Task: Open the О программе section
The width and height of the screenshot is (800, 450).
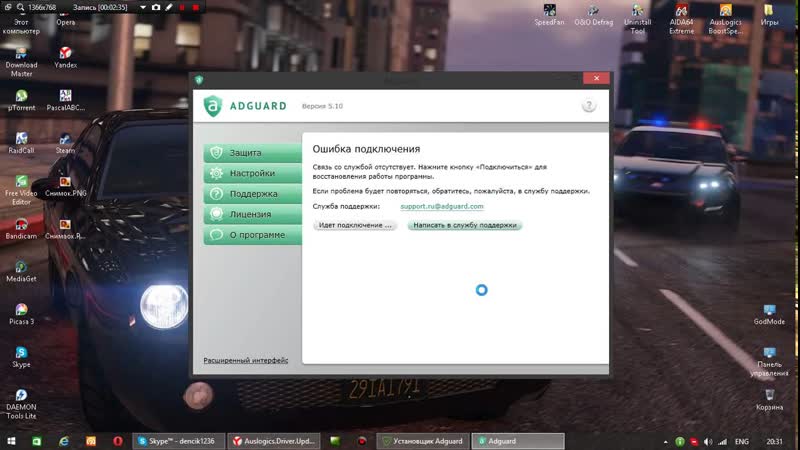Action: (253, 235)
